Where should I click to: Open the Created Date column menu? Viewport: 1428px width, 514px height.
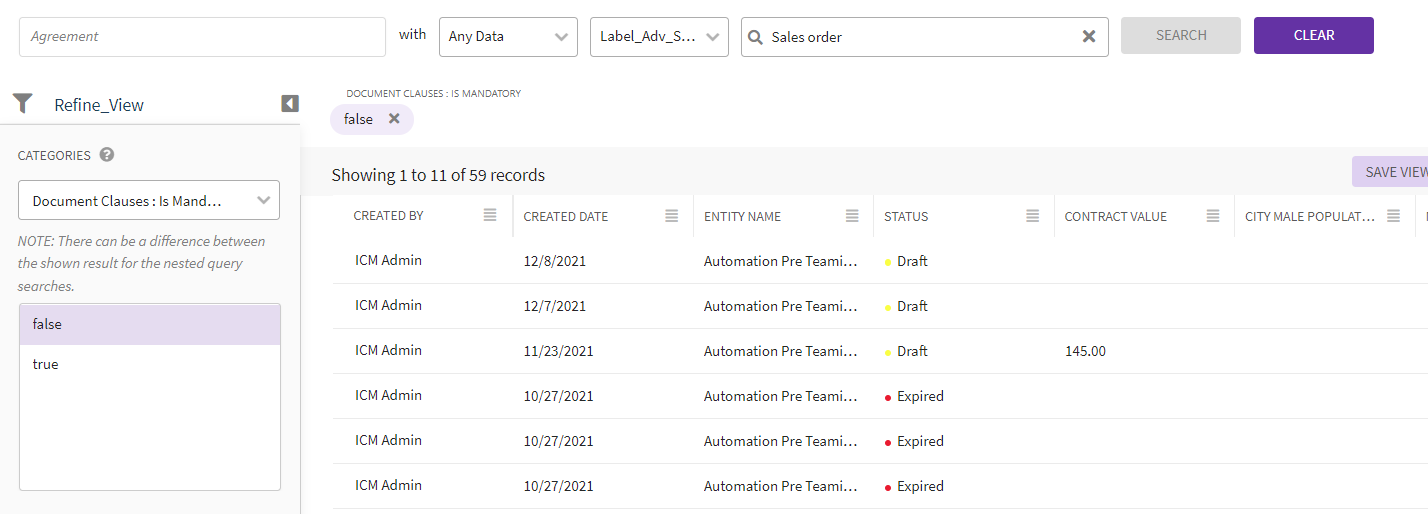[672, 216]
